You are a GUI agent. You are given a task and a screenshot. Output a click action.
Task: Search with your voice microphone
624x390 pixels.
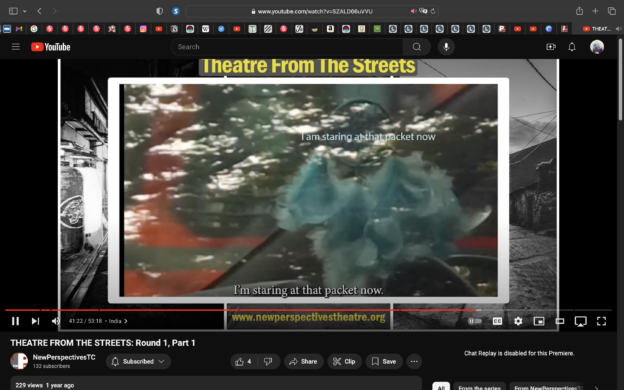[446, 47]
